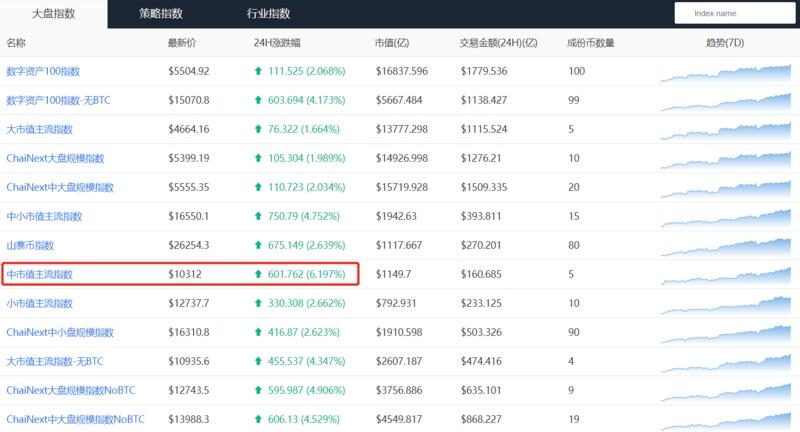Screen dimensions: 800x432
Task: Open the 7D trend sparkline for ChaiNext中大盘规模指数
Action: pos(725,187)
